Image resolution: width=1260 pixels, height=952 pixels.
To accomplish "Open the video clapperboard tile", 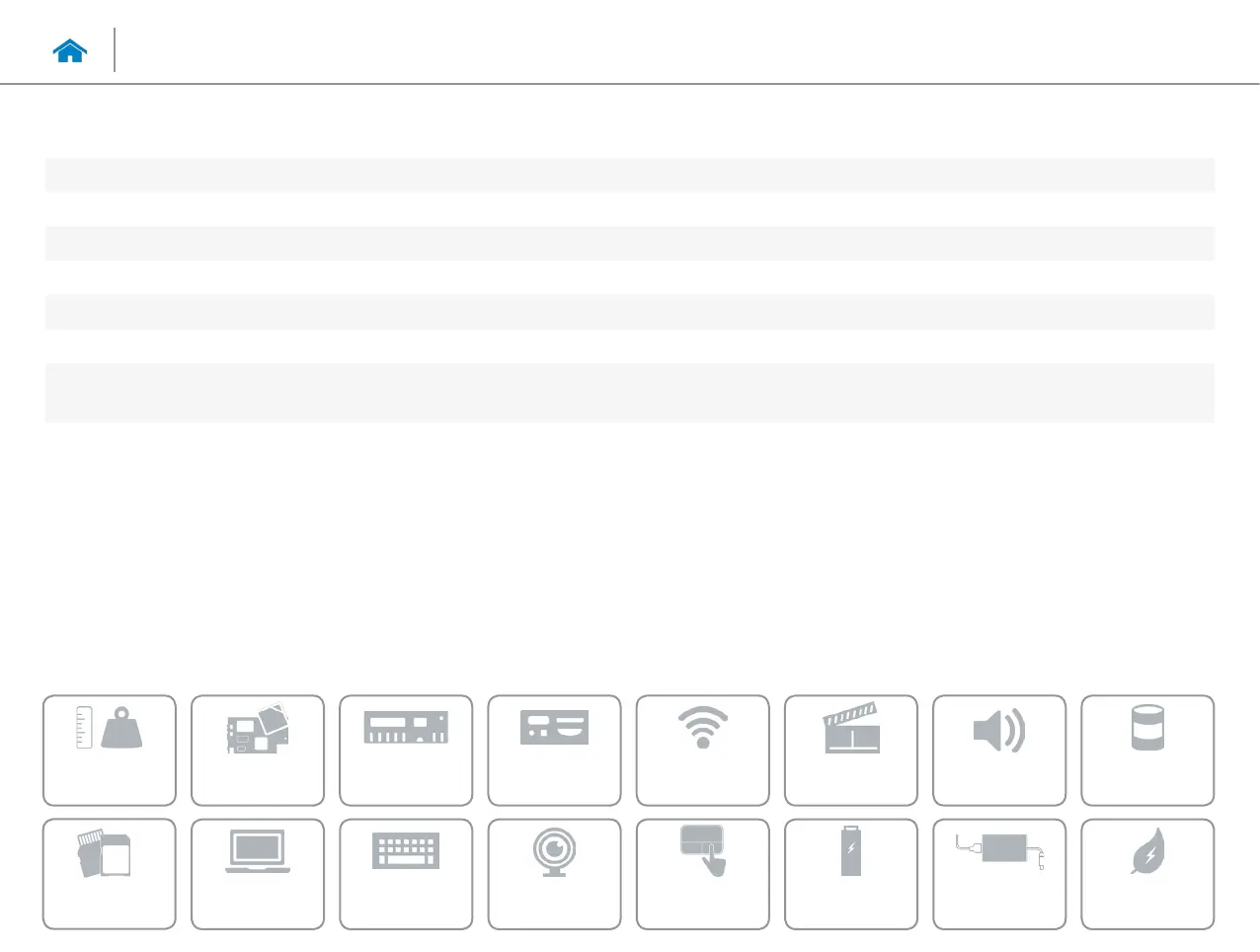I will point(851,751).
